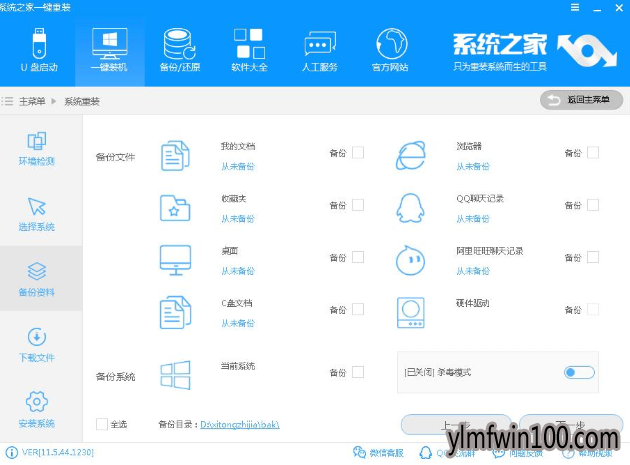This screenshot has height=465, width=630.
Task: Click the 当前系统 Windows logo icon
Action: pyautogui.click(x=175, y=375)
